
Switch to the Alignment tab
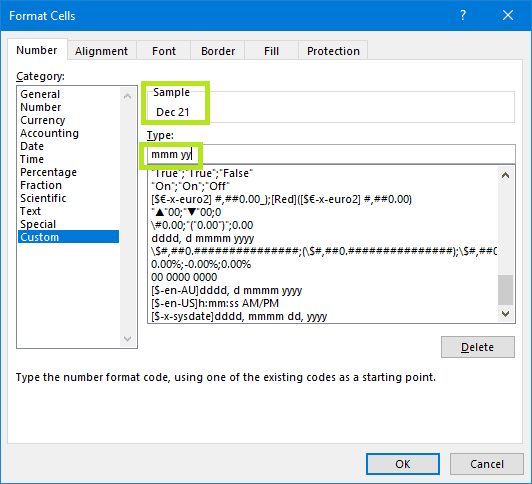point(101,51)
